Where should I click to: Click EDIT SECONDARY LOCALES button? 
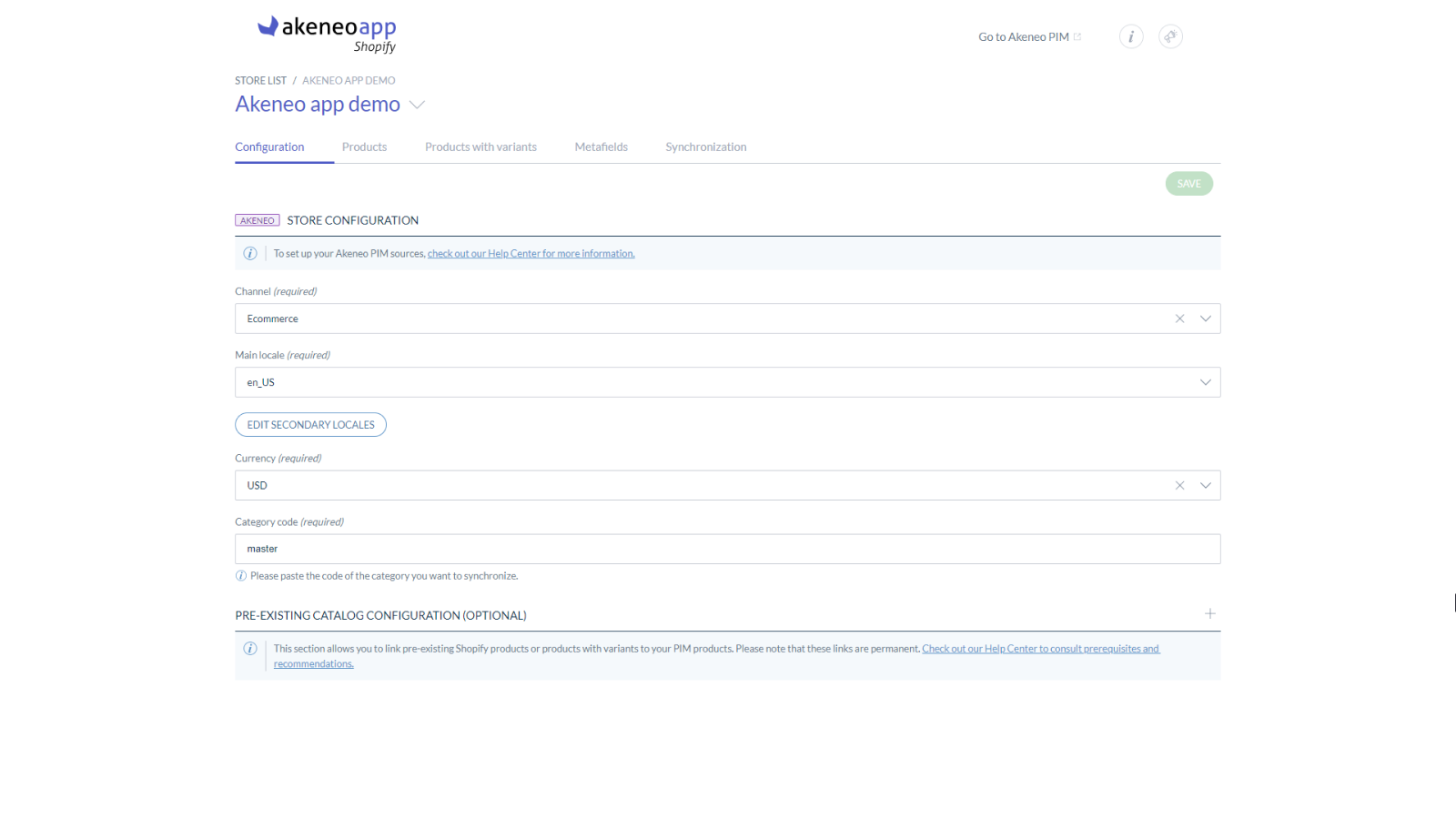click(310, 425)
